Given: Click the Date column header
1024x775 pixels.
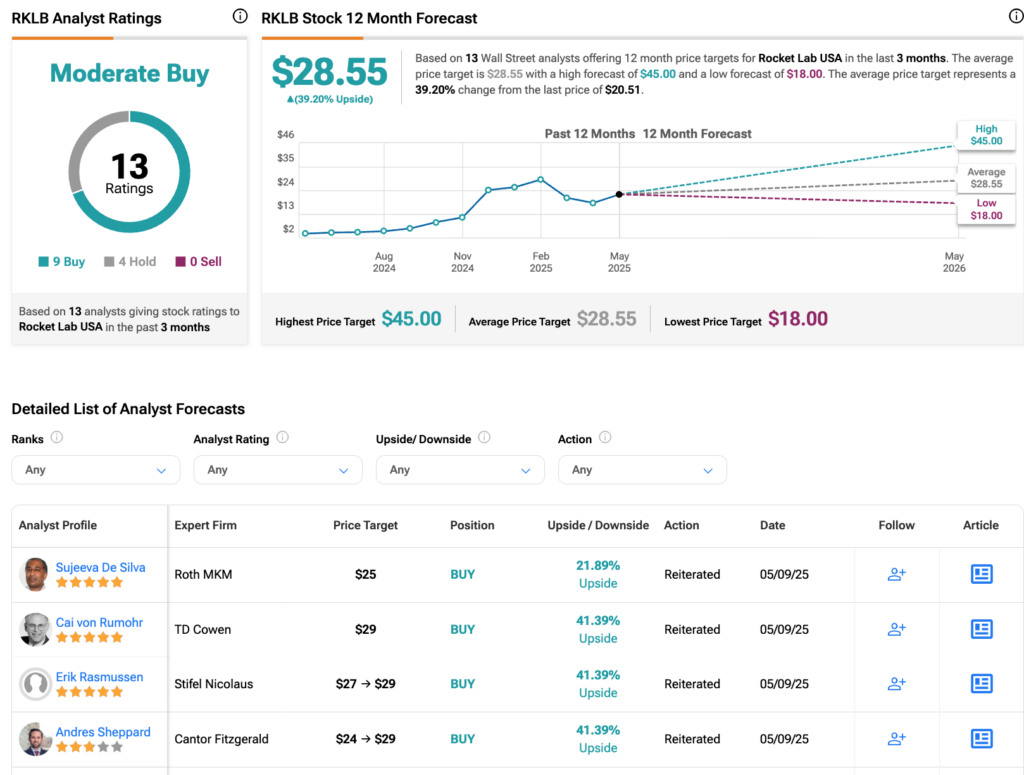Looking at the screenshot, I should [x=773, y=525].
